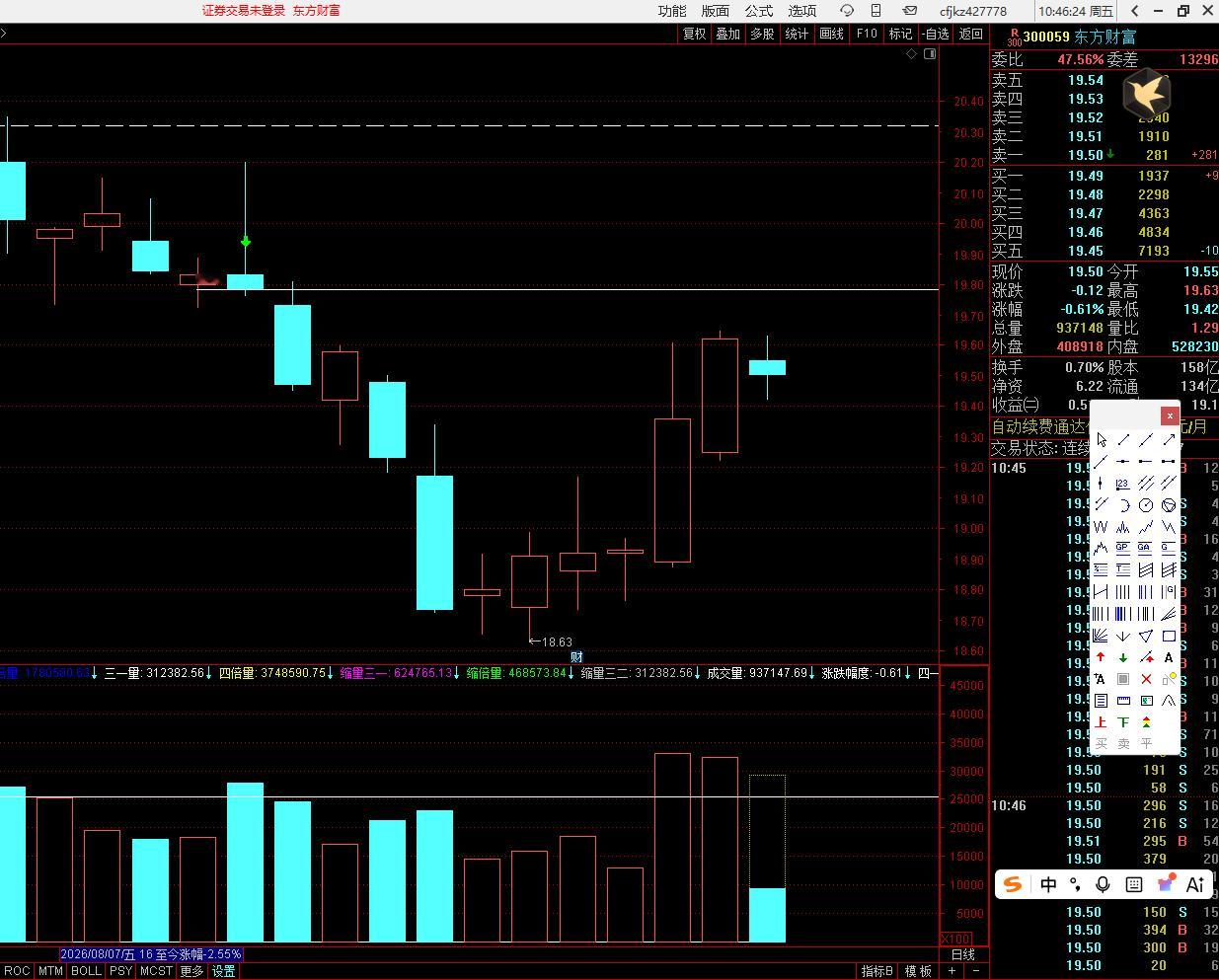Select the green 下 marker tool
The image size is (1219, 980).
[x=1123, y=722]
